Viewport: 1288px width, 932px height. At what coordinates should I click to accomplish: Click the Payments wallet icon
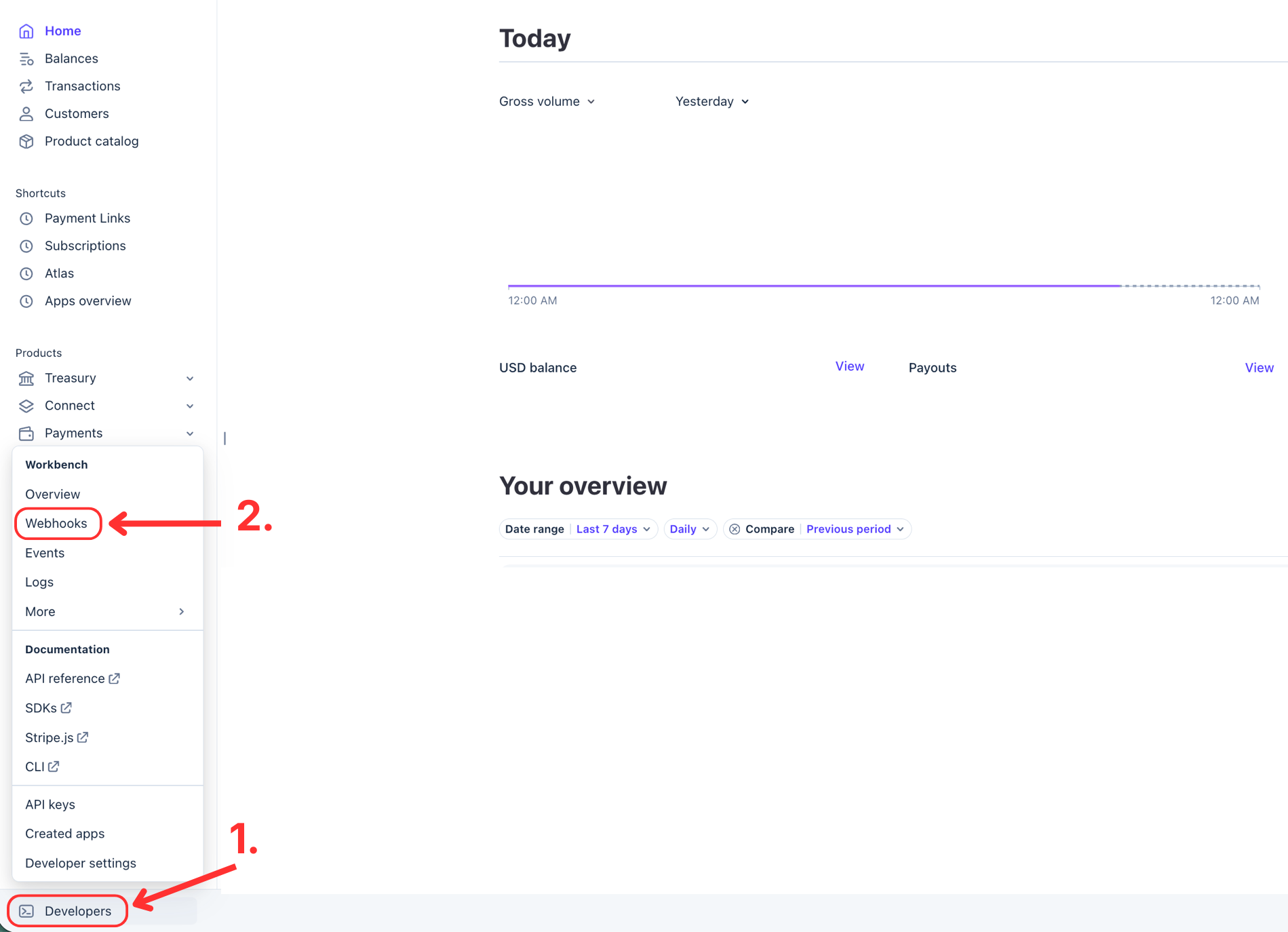26,433
